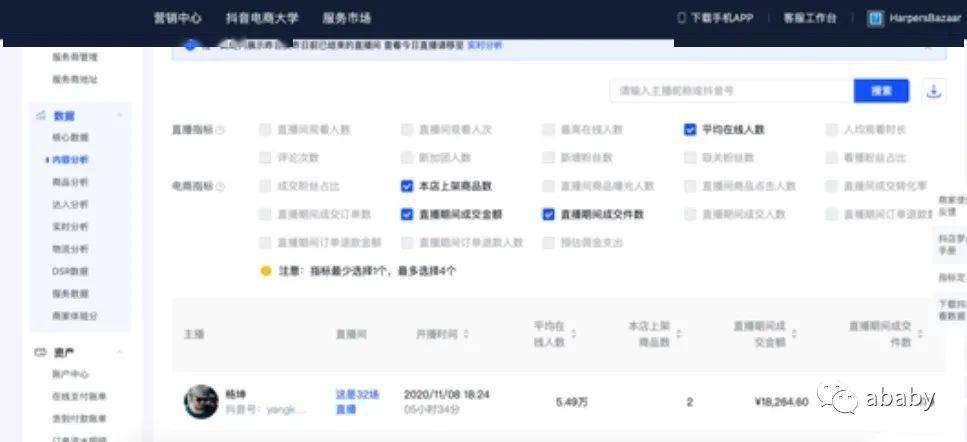967x442 pixels.
Task: Show info tooltip for 电商指标
Action: coord(220,186)
